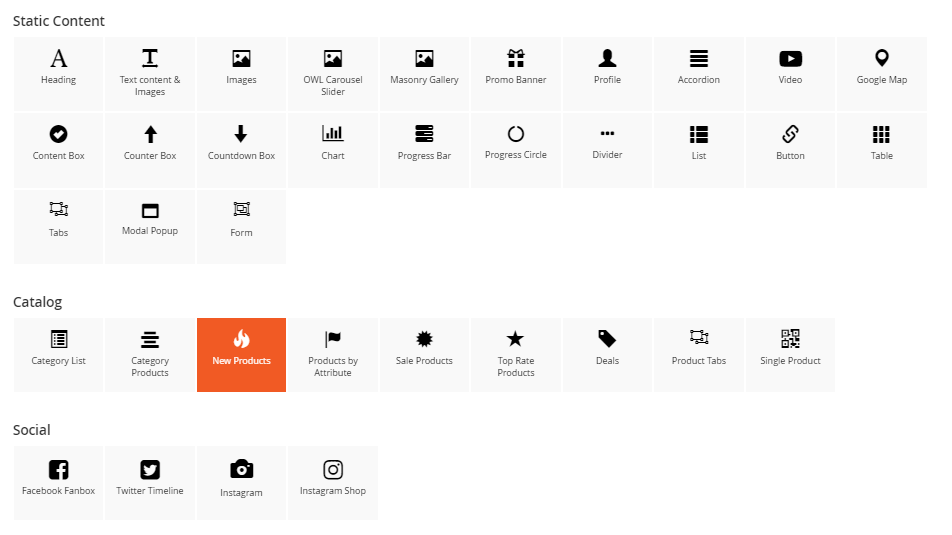Screen dimensions: 952x535
Task: Insert a Promo Banner element
Action: point(516,73)
